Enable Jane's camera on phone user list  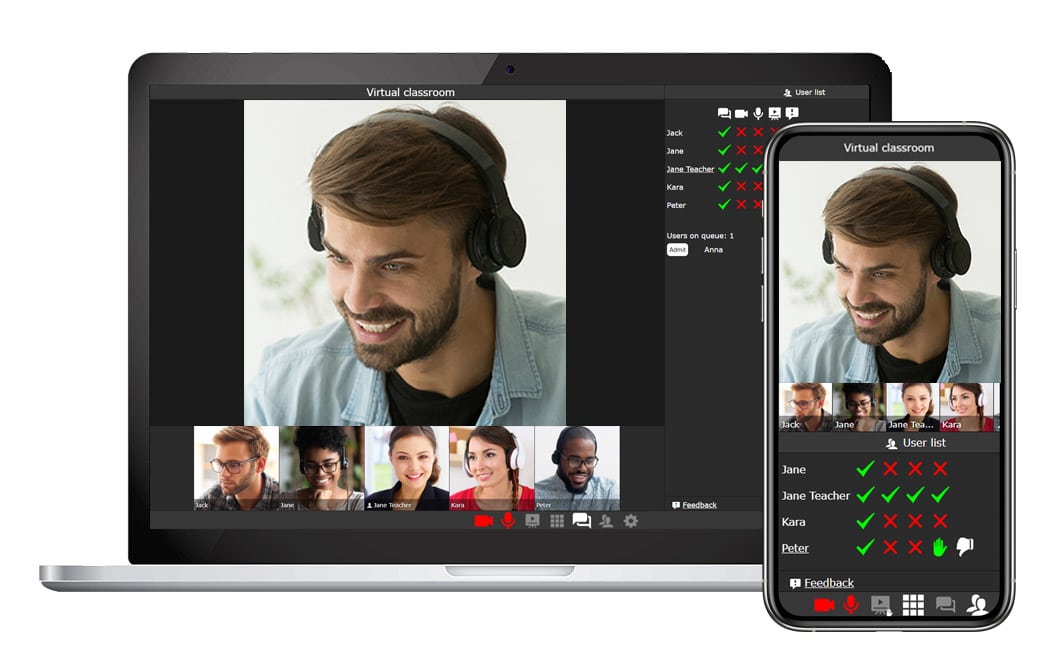coord(890,469)
